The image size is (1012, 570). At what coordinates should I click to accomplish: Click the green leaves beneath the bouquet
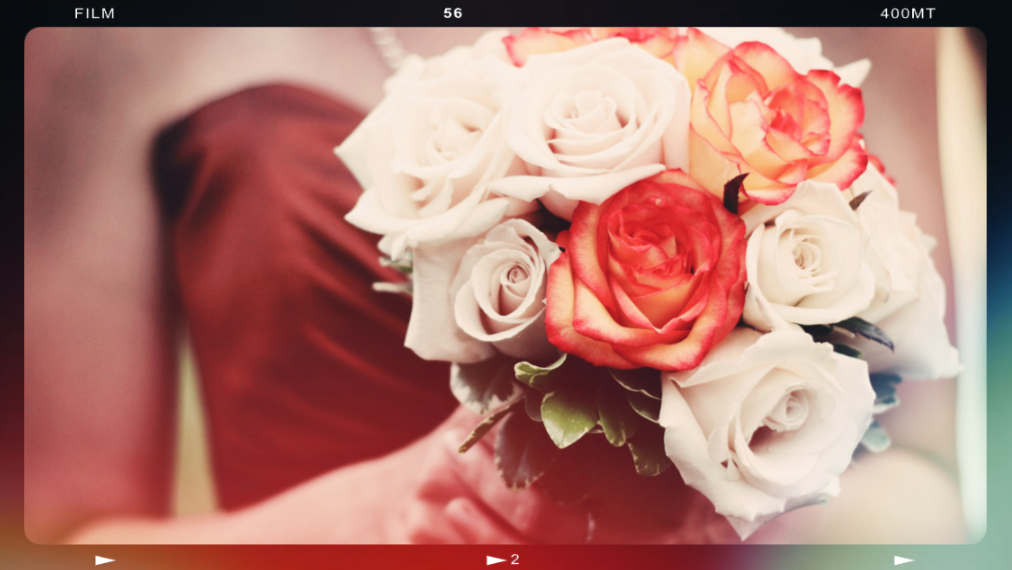[570, 410]
